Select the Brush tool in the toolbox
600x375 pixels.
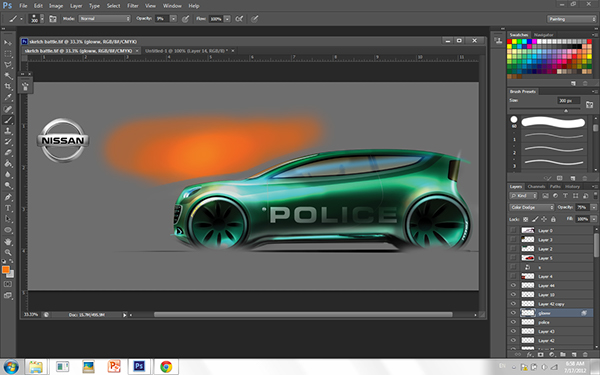click(x=8, y=120)
